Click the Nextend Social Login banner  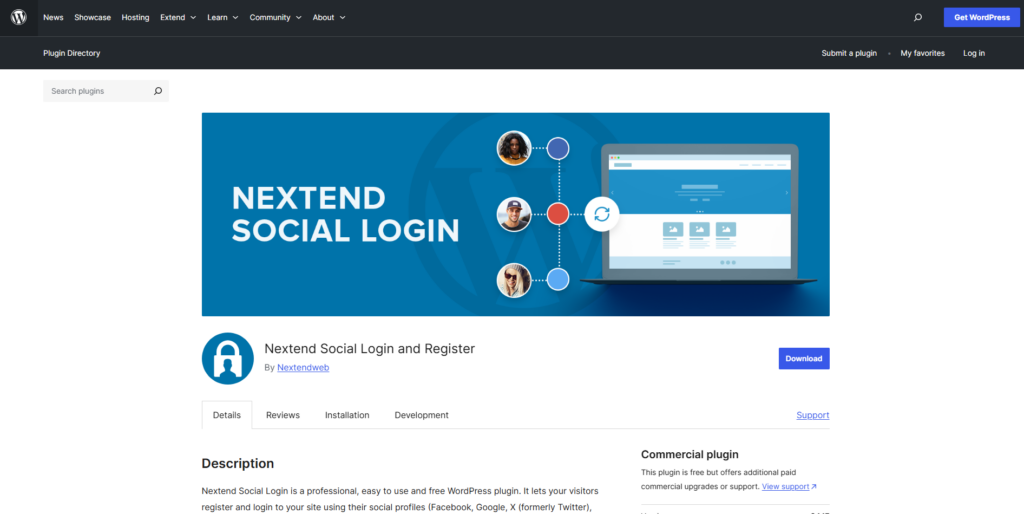[515, 214]
